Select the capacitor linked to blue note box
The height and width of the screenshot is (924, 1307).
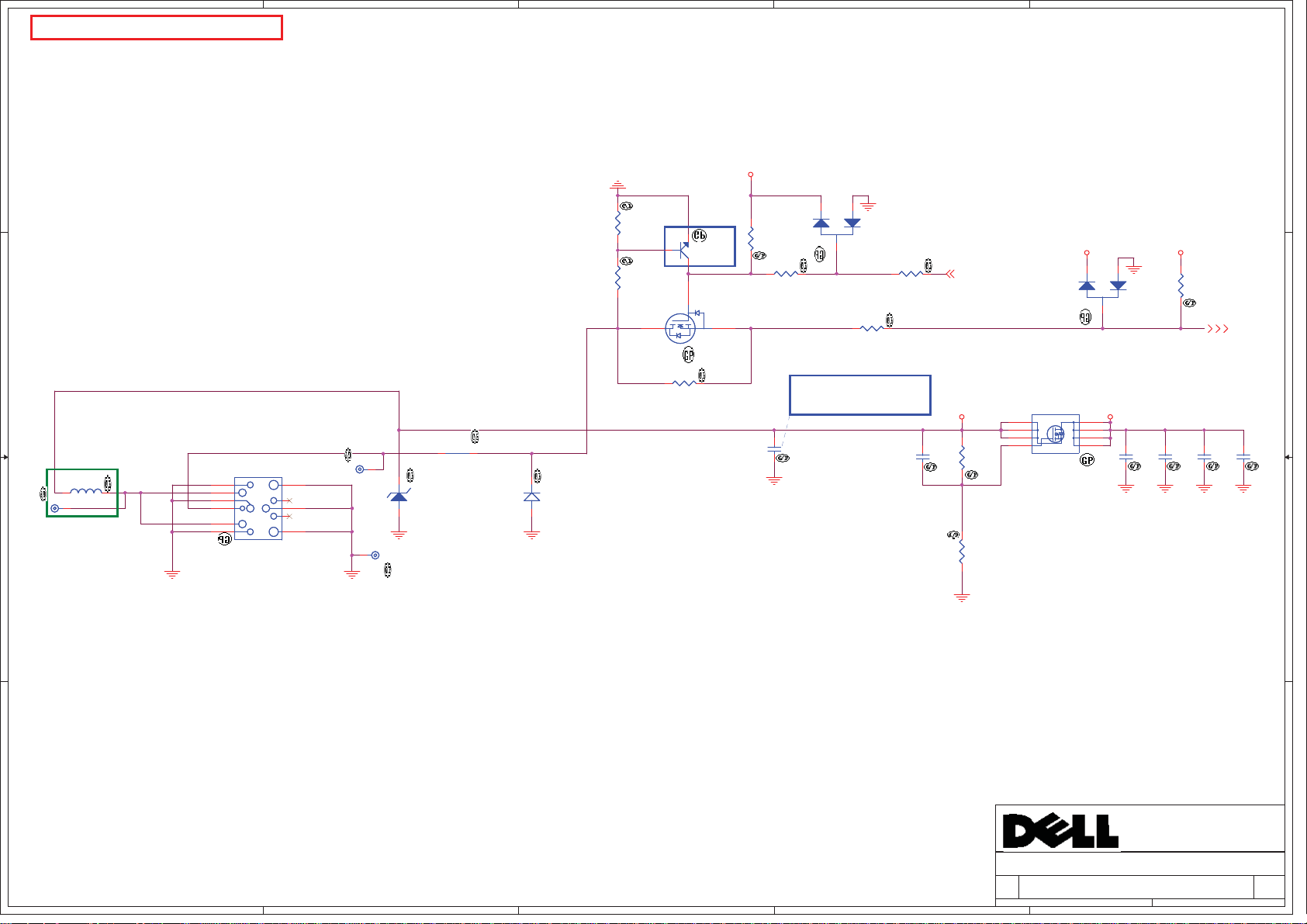click(x=774, y=450)
